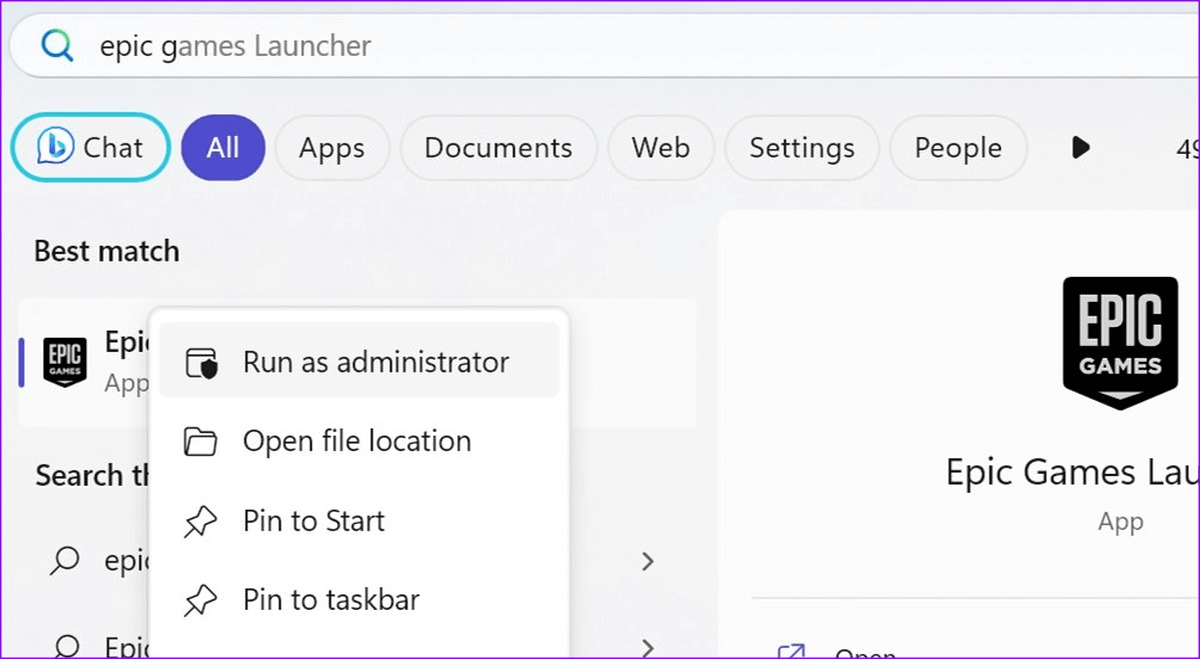Click pin icon beside Pin to taskbar
The width and height of the screenshot is (1200, 659).
click(x=202, y=601)
